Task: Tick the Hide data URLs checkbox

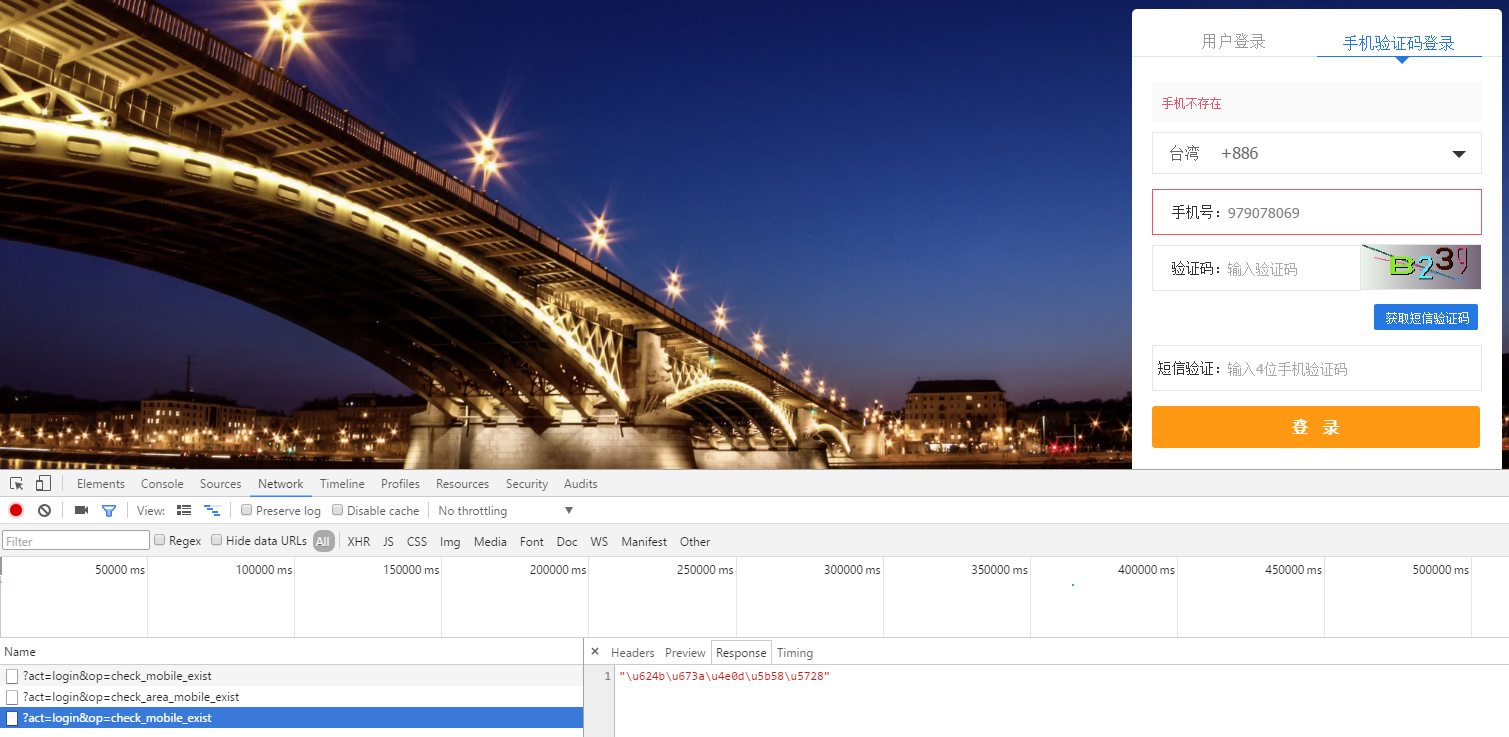Action: [217, 541]
